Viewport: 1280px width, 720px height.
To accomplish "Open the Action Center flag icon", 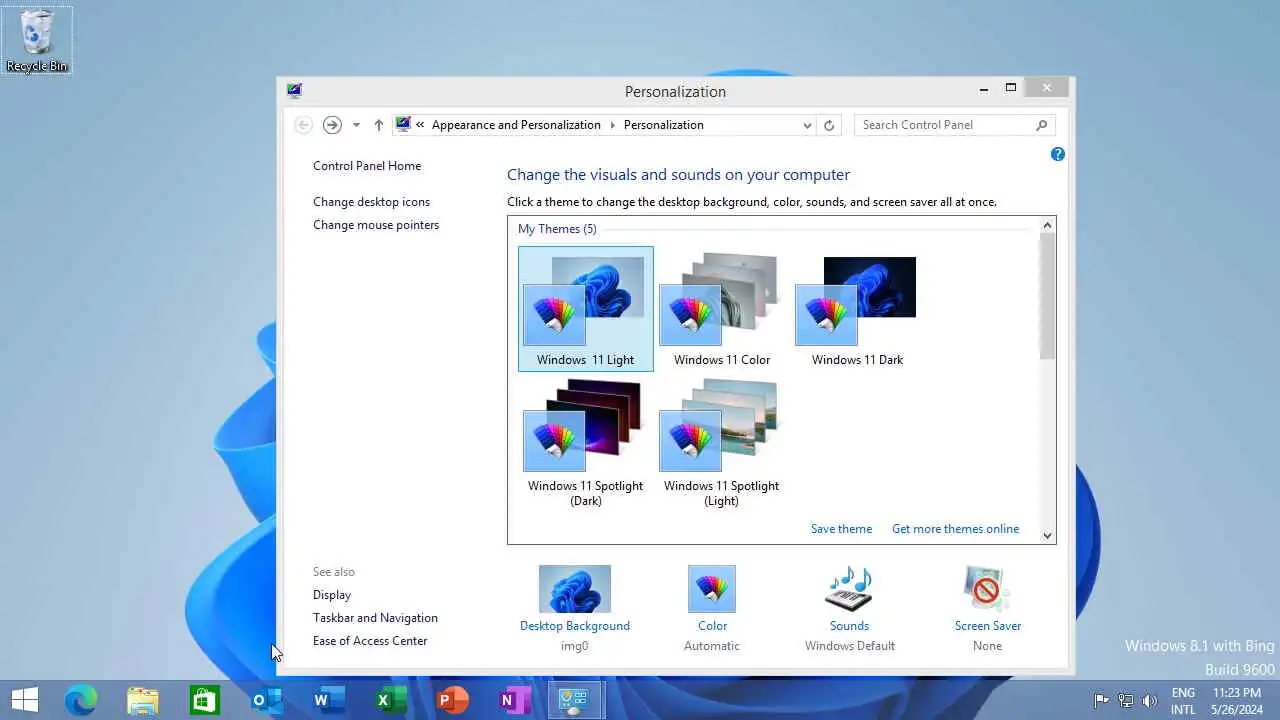I will point(1101,700).
